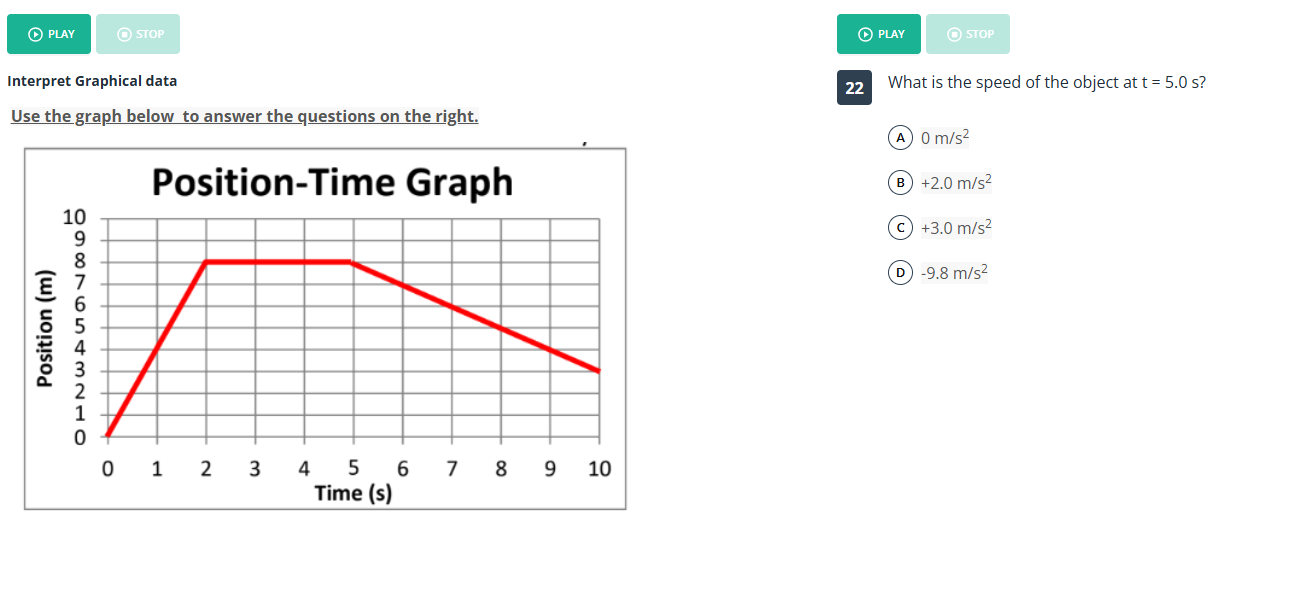Select answer C circle icon
1315x599 pixels.
[901, 227]
